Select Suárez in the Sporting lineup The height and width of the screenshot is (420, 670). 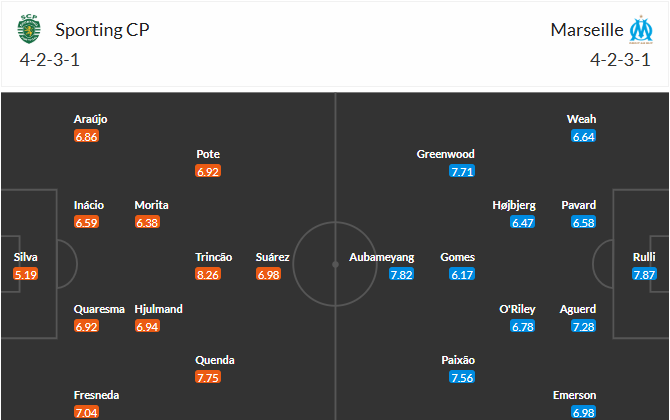click(272, 257)
